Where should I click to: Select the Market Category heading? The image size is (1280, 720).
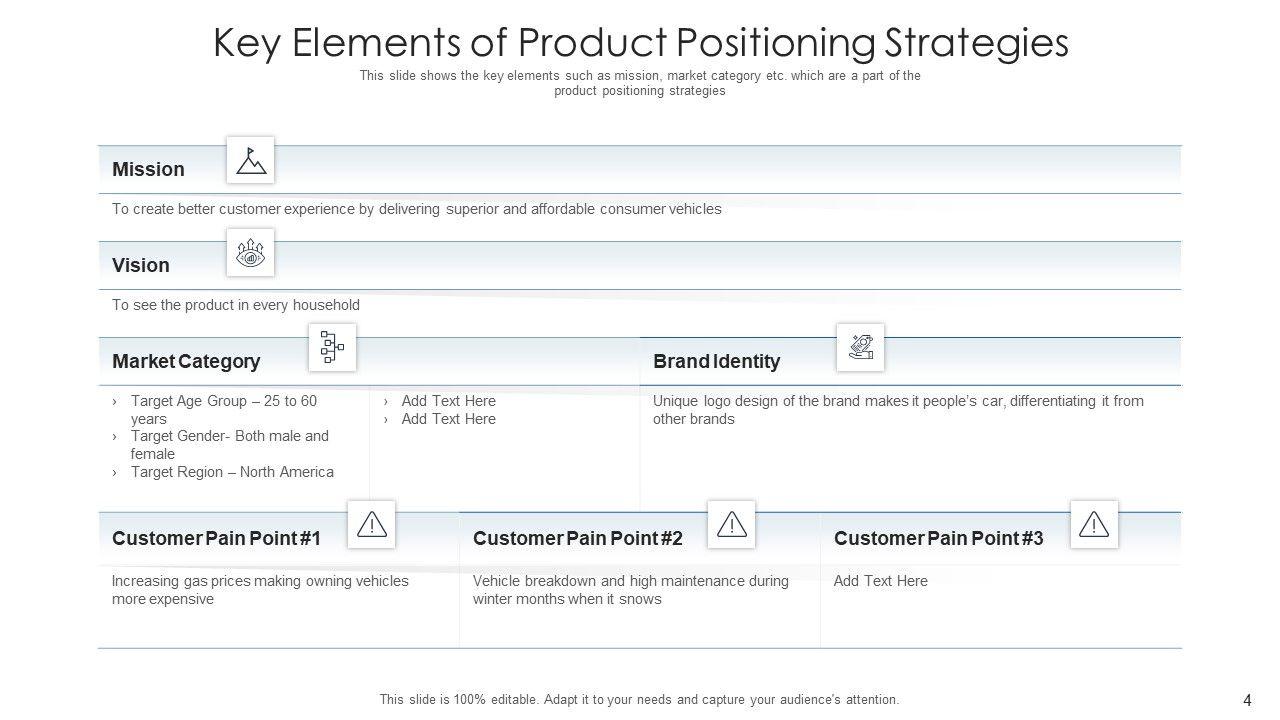pos(186,361)
